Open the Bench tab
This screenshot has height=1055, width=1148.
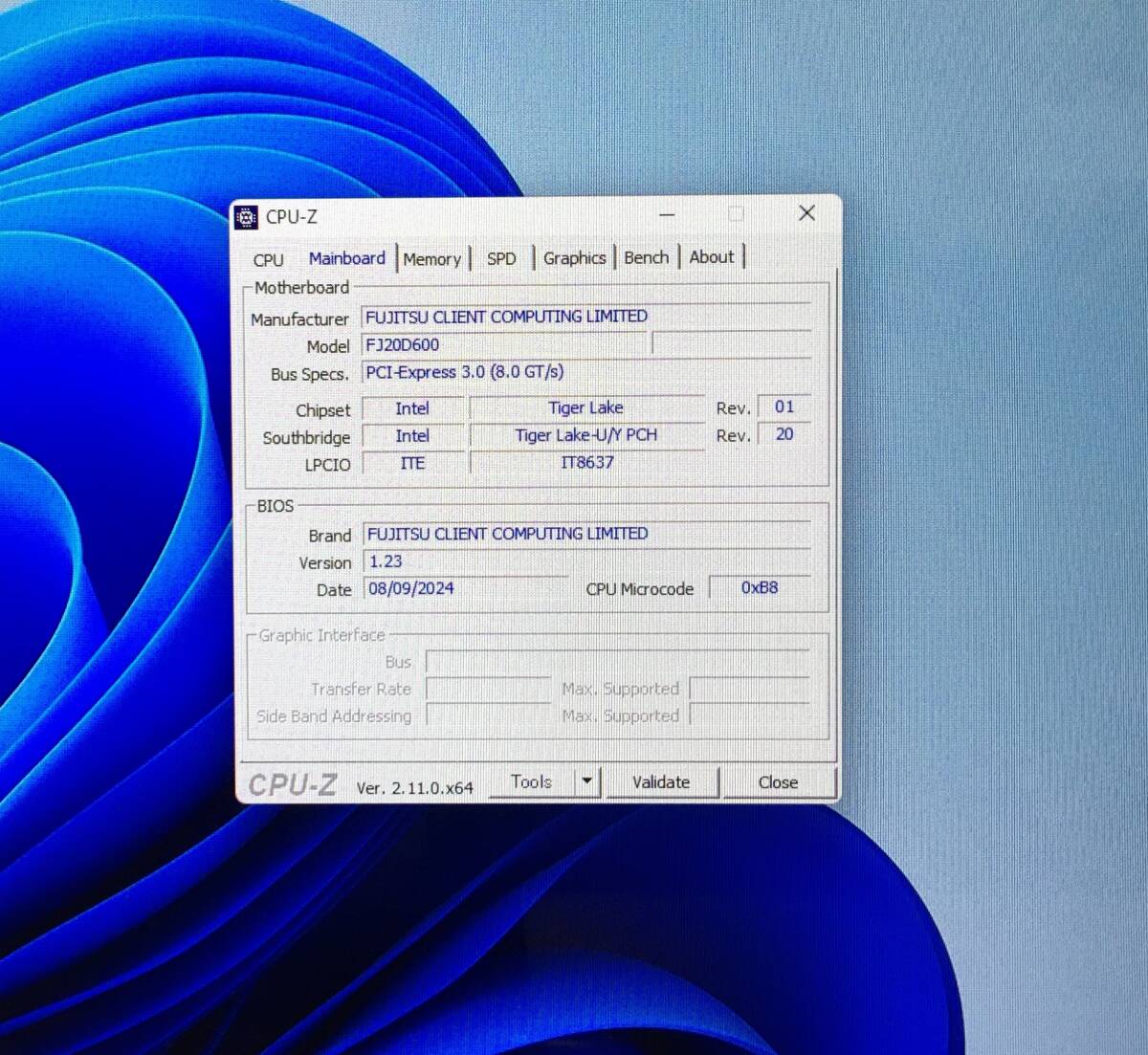[x=646, y=257]
